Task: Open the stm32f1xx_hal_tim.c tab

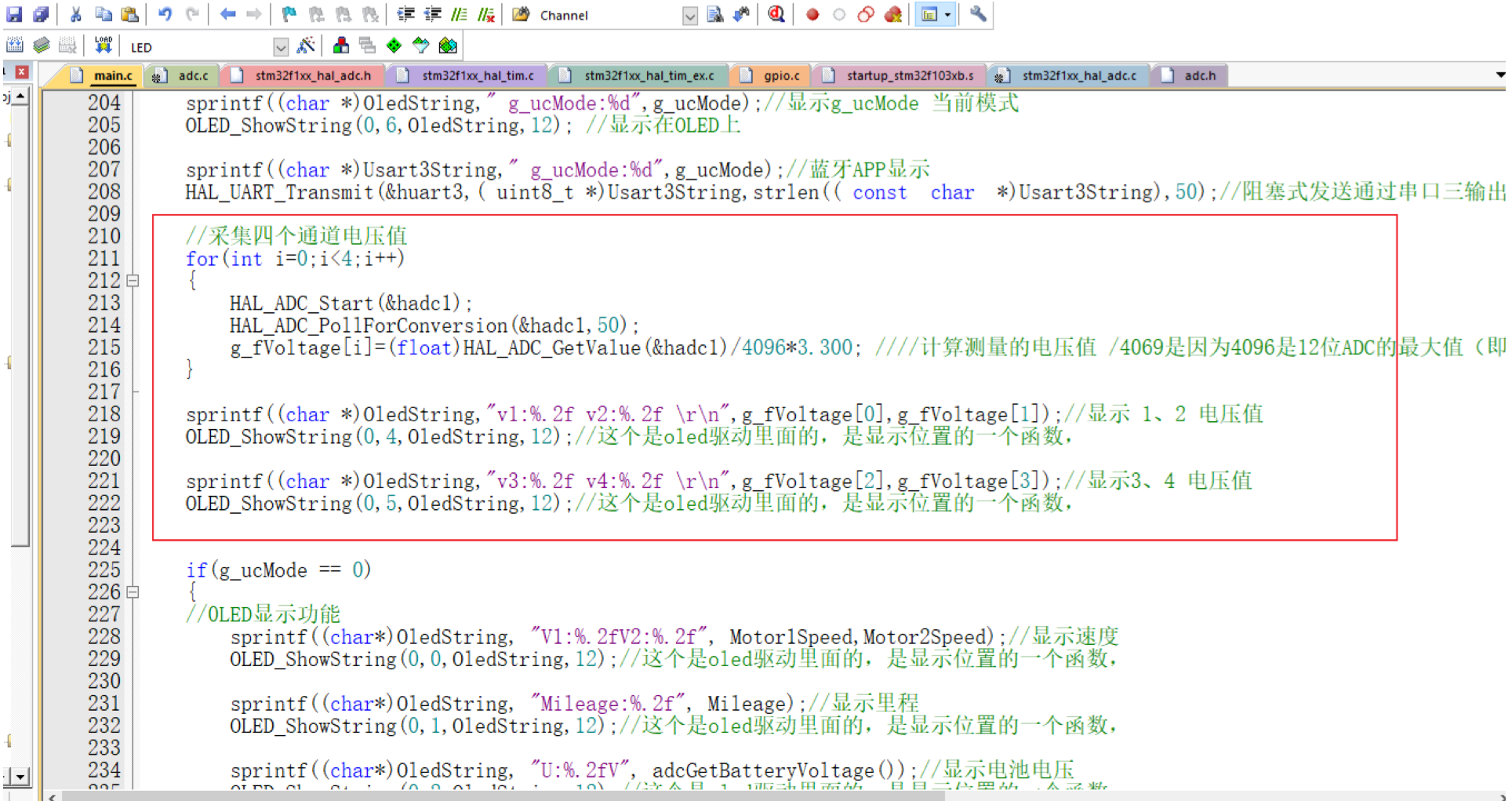Action: pyautogui.click(x=467, y=75)
